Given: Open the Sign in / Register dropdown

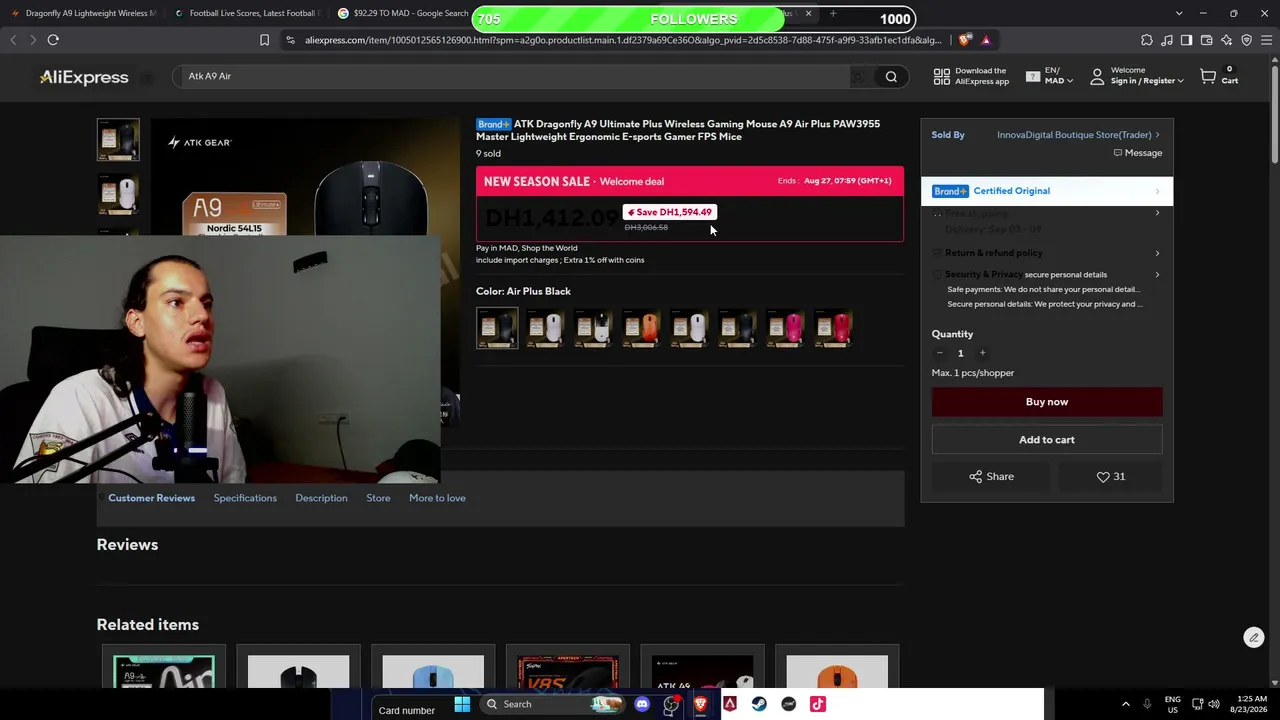Looking at the screenshot, I should point(1137,76).
